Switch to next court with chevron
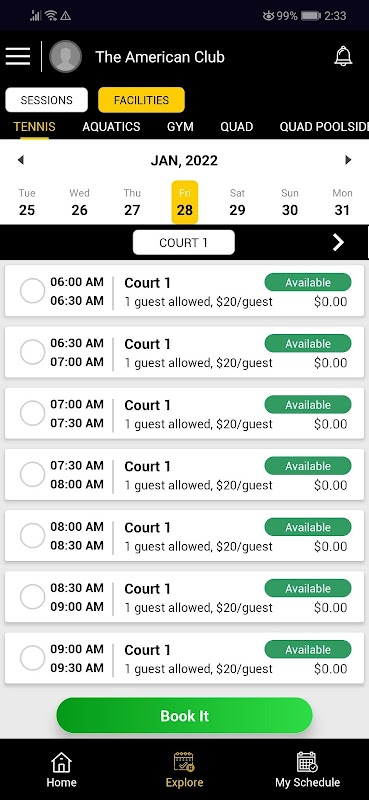The height and width of the screenshot is (800, 369). coord(338,243)
